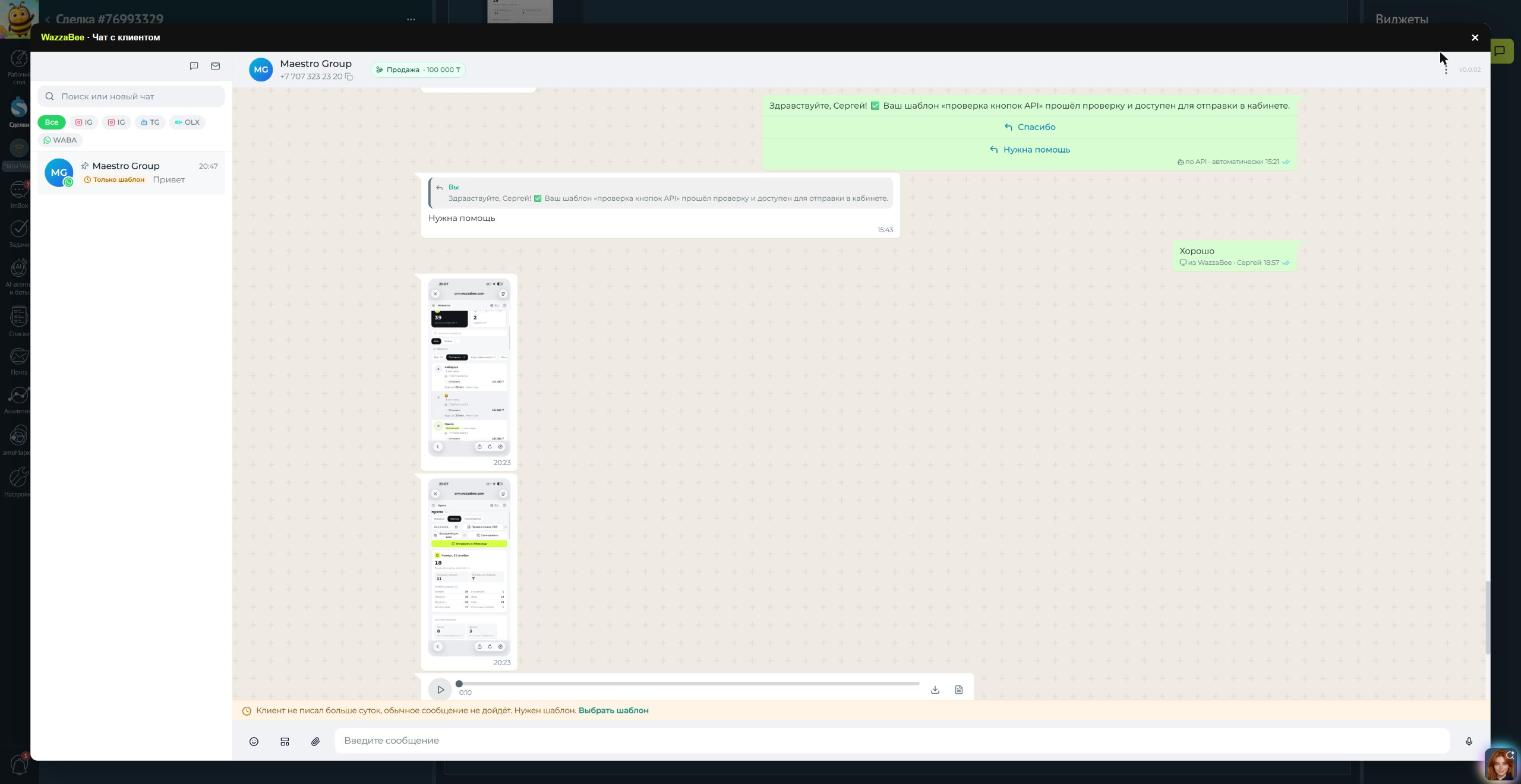Open the emoji picker
The width and height of the screenshot is (1521, 784).
tap(254, 741)
